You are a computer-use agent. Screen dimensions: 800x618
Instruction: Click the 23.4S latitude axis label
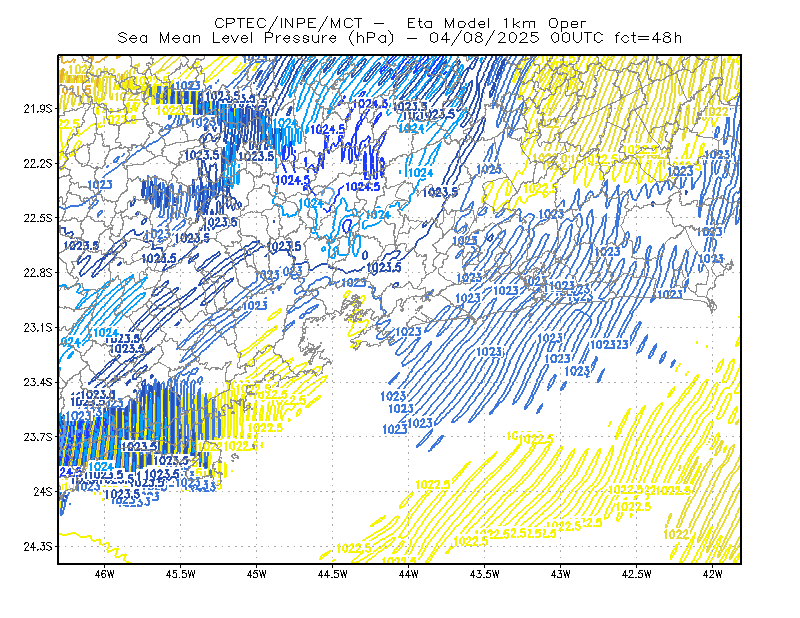38,382
